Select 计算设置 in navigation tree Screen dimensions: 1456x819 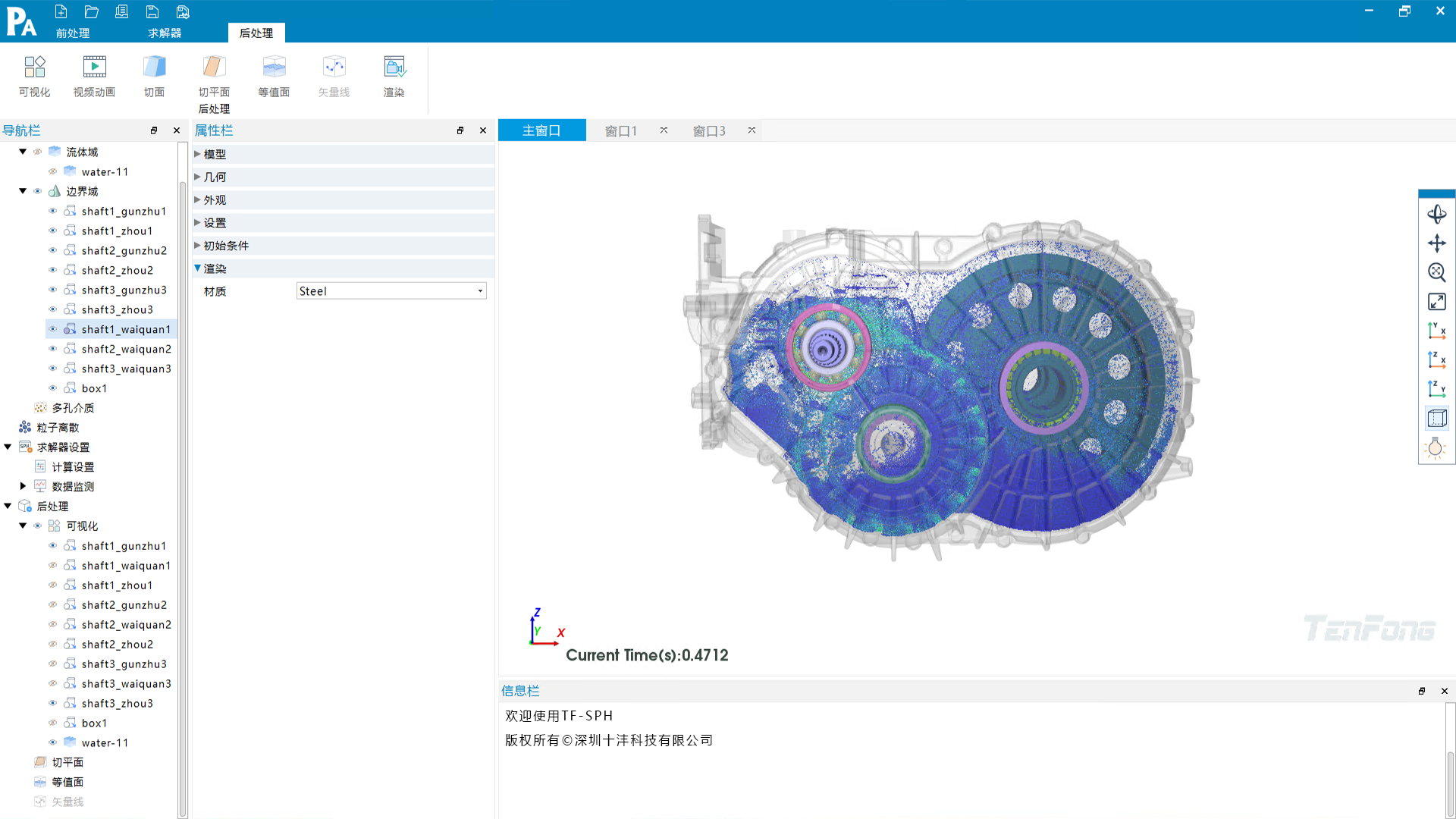point(73,467)
